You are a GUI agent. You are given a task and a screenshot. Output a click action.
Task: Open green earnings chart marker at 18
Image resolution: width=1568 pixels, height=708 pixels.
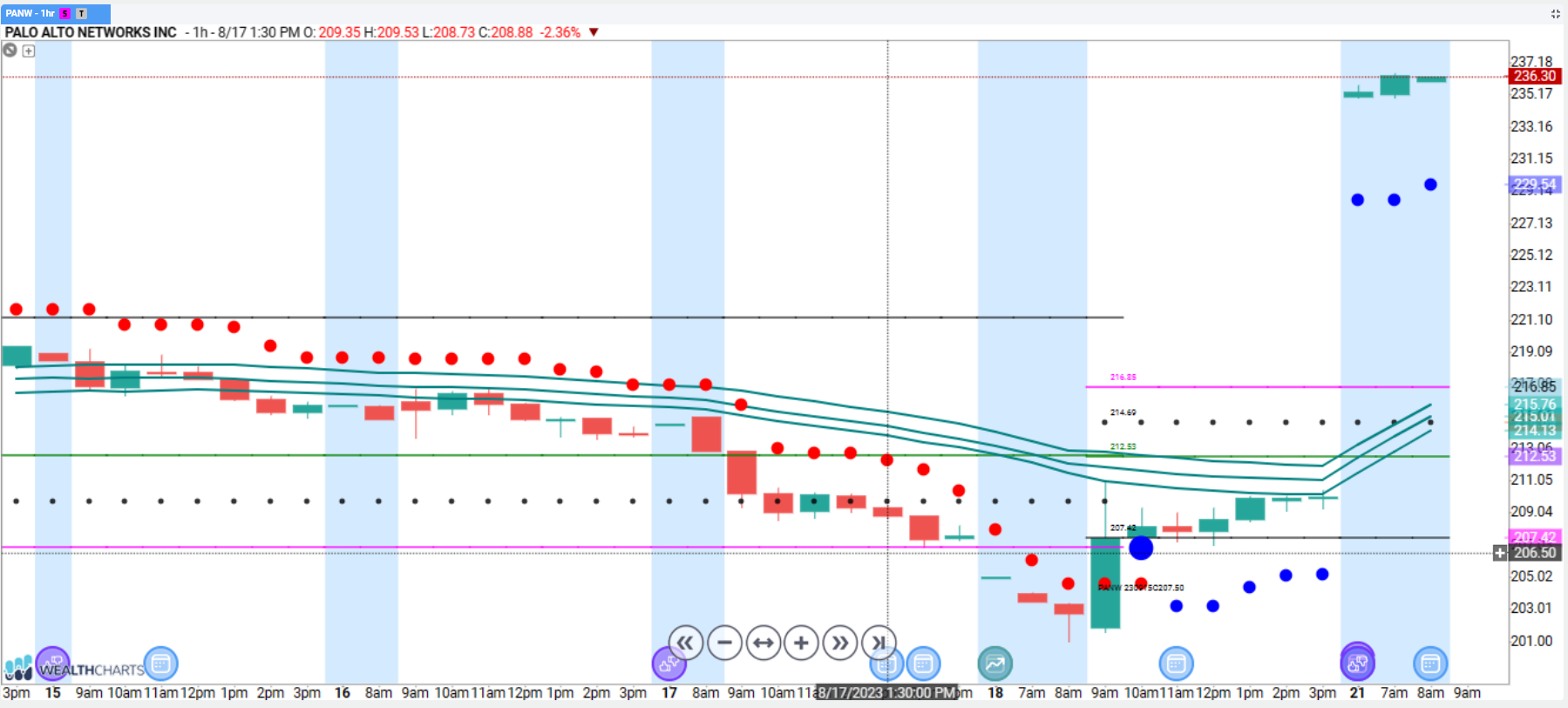pyautogui.click(x=995, y=664)
